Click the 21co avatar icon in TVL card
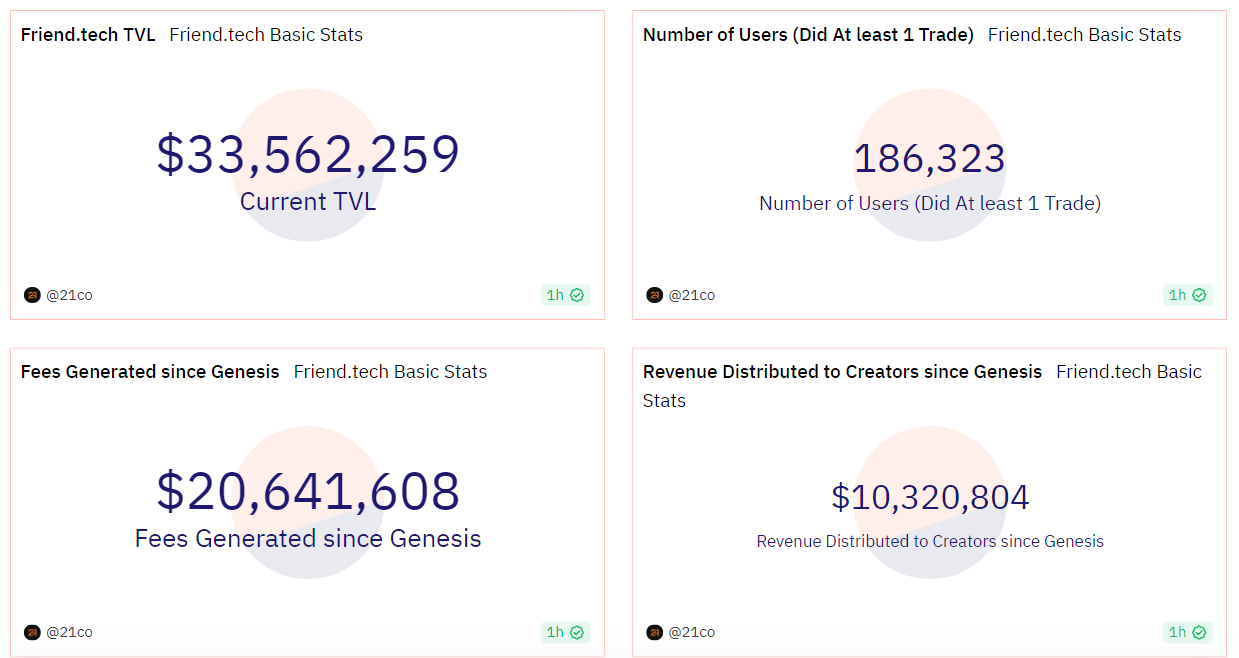1239x658 pixels. click(x=32, y=295)
